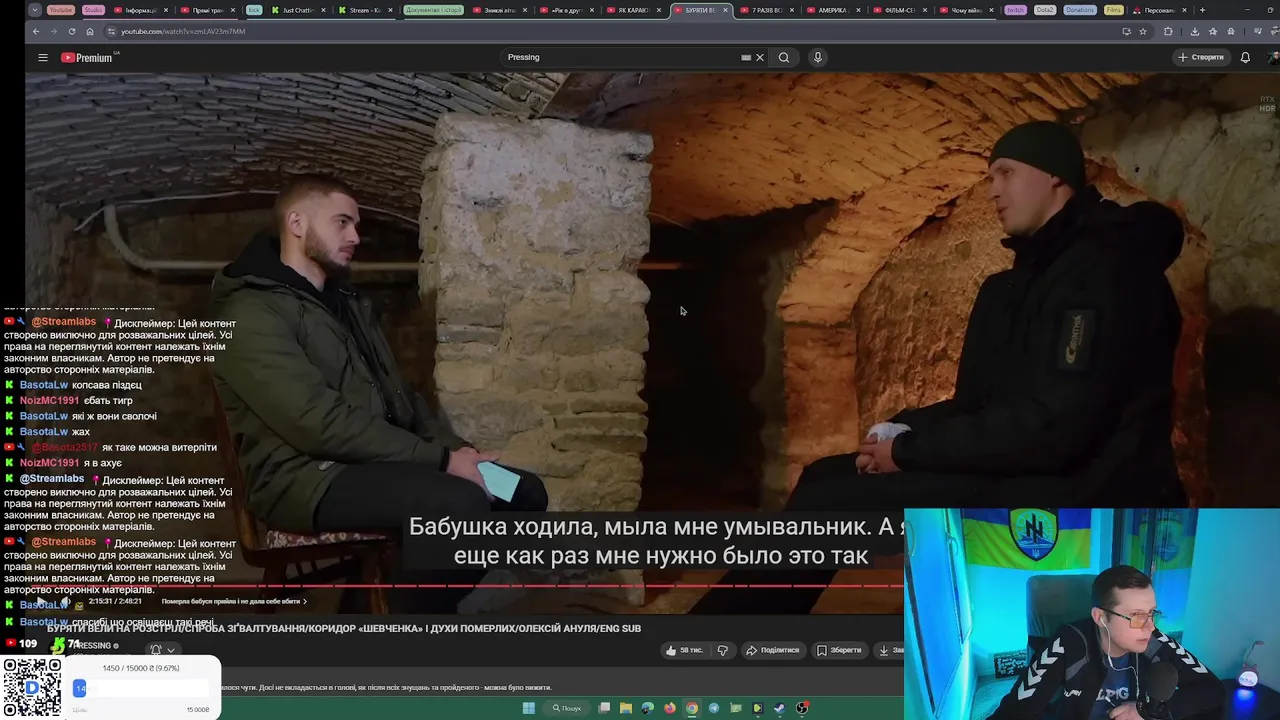Share the video via Поділитися
Viewport: 1280px width, 720px height.
(772, 650)
